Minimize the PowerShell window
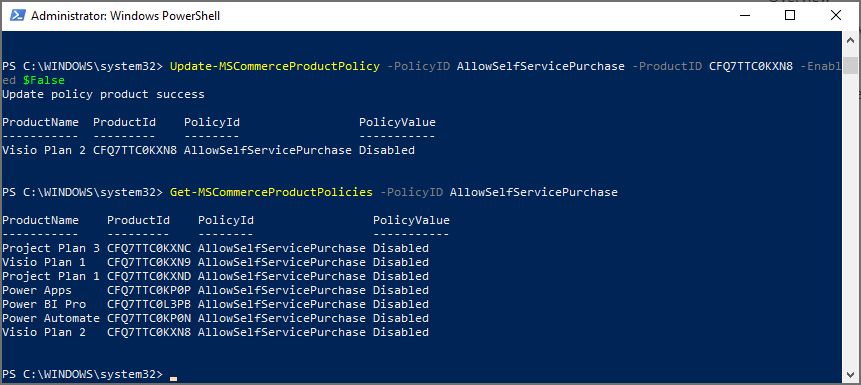The image size is (861, 385). [x=745, y=16]
